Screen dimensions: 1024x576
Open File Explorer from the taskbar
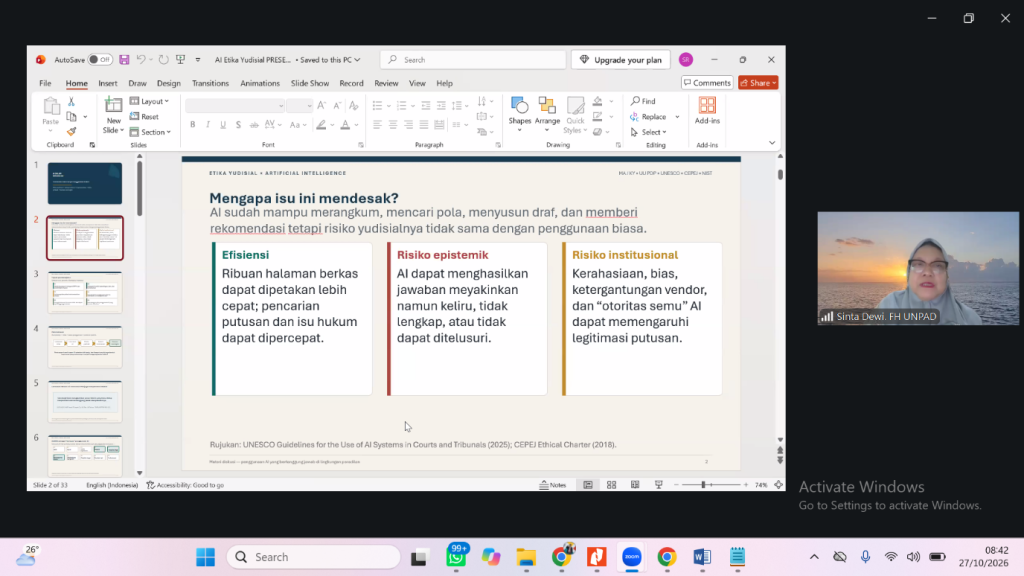point(526,557)
